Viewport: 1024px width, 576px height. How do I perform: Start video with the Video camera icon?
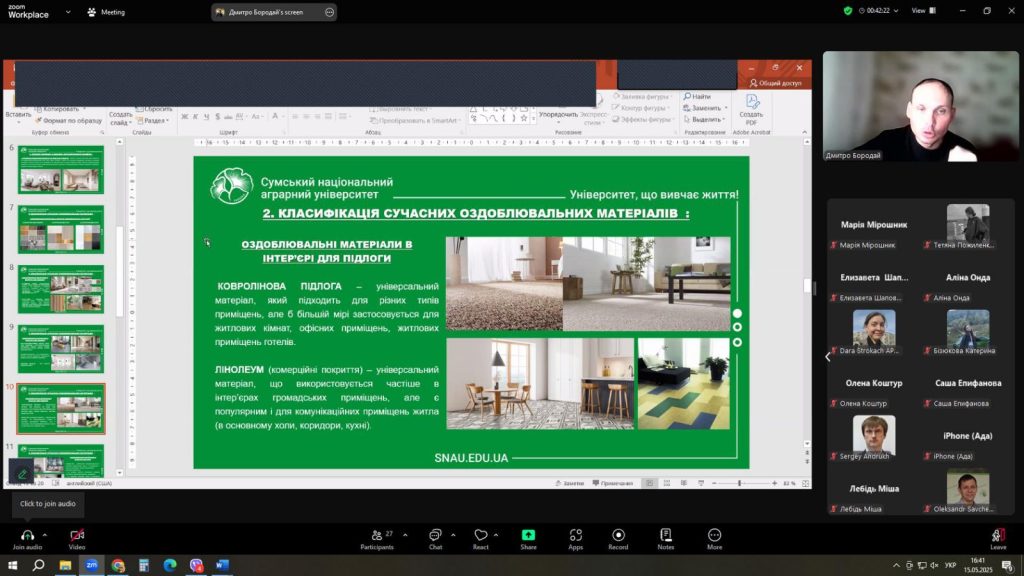[77, 535]
